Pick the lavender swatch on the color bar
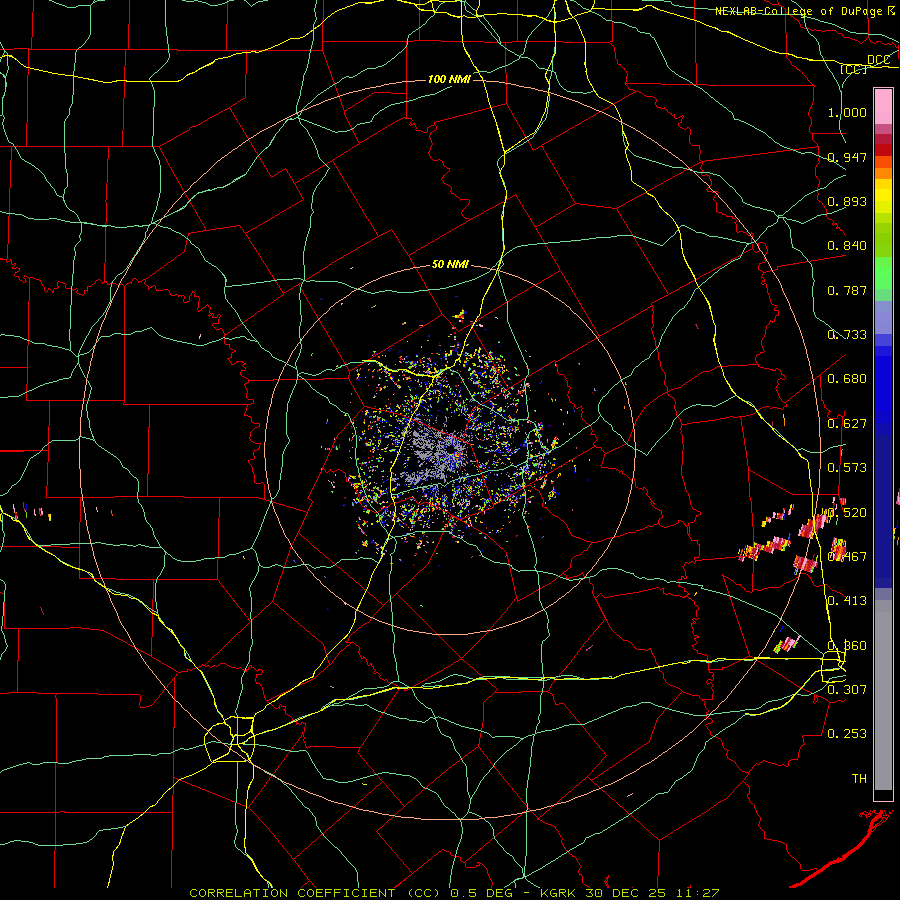Viewport: 900px width, 900px height. tap(883, 317)
